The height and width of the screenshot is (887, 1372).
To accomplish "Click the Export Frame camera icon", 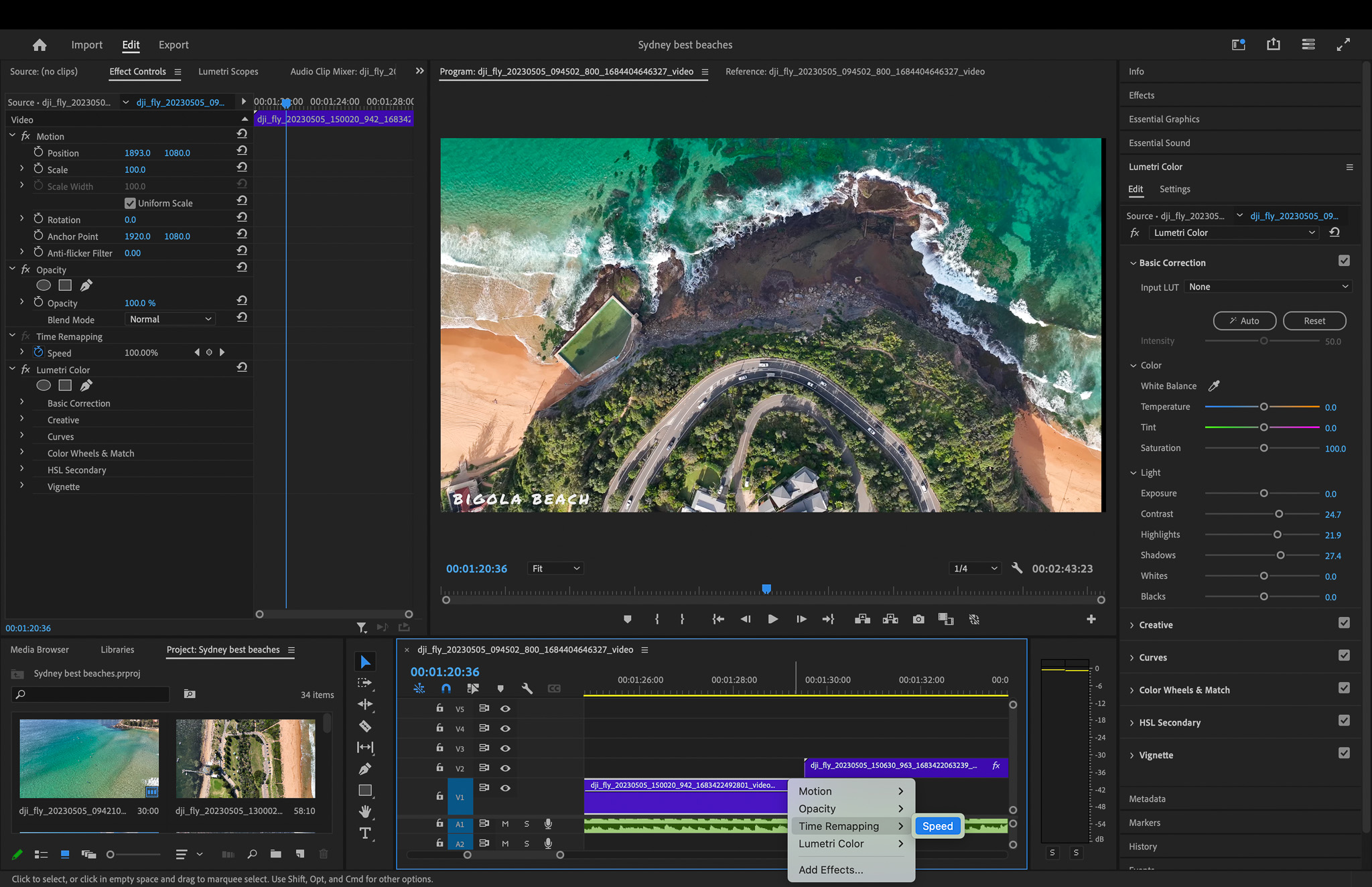I will tap(918, 619).
